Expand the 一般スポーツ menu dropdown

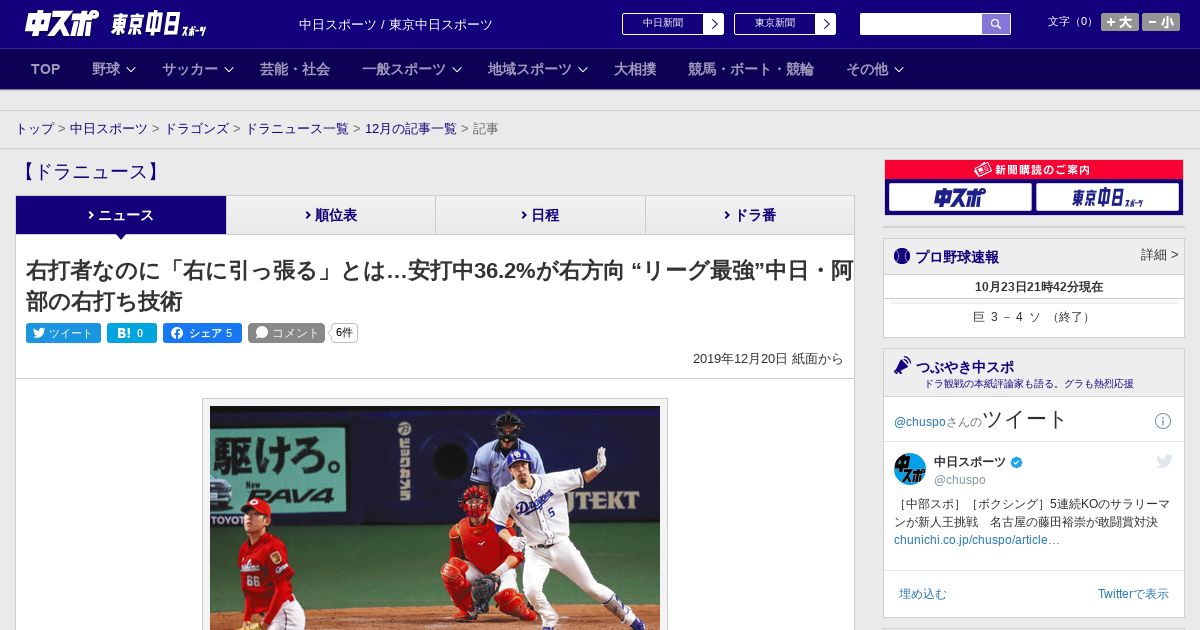click(x=412, y=69)
